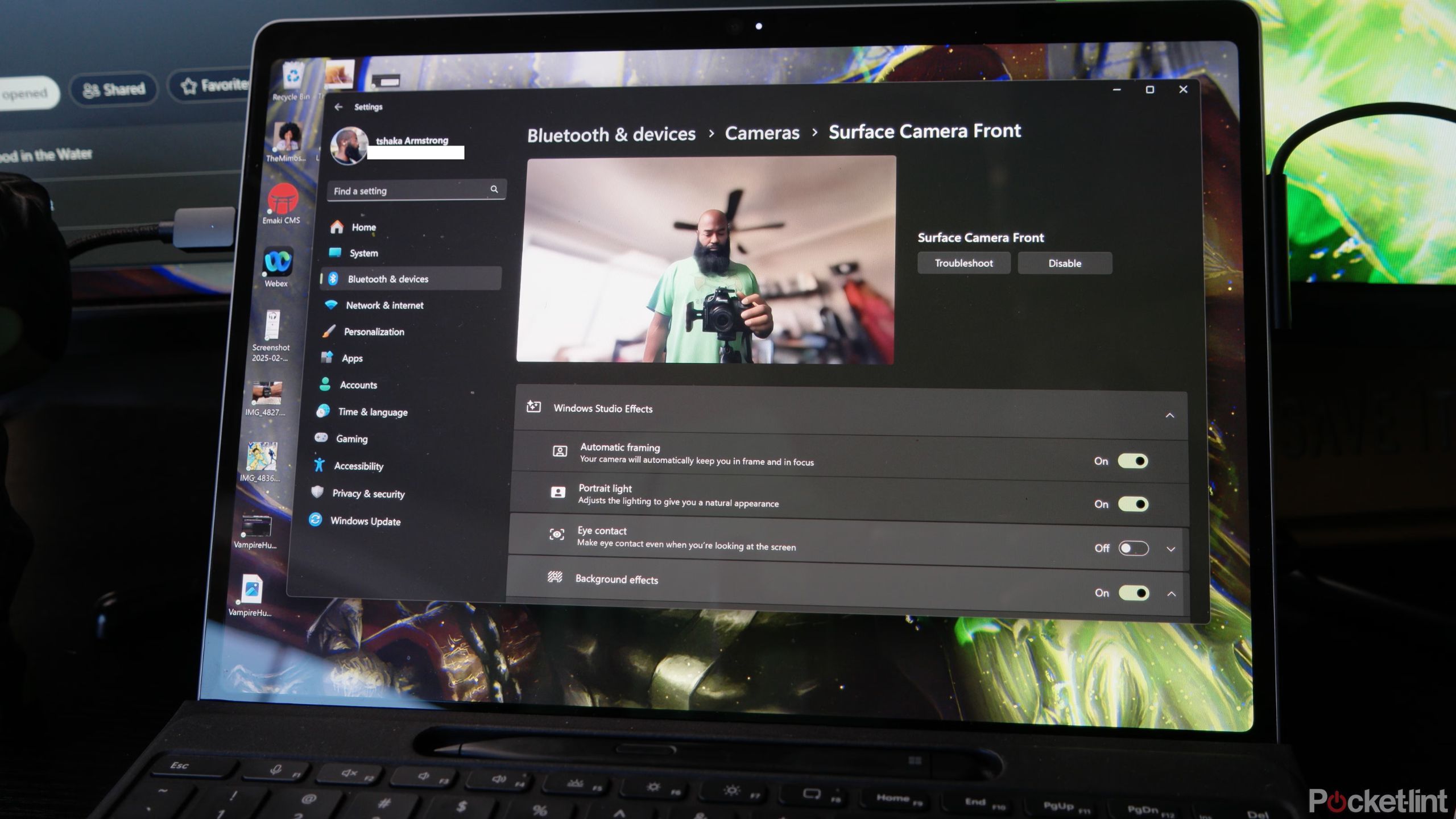This screenshot has height=819, width=1456.
Task: Open Emaki CMS desktop icon
Action: point(283,200)
